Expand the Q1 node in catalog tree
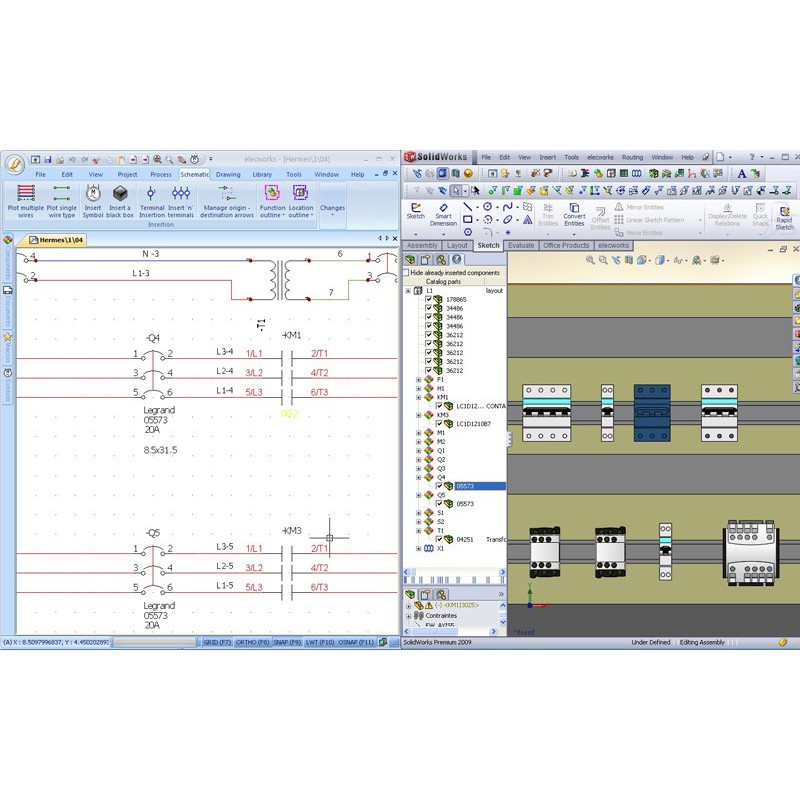800x800 pixels. [418, 451]
